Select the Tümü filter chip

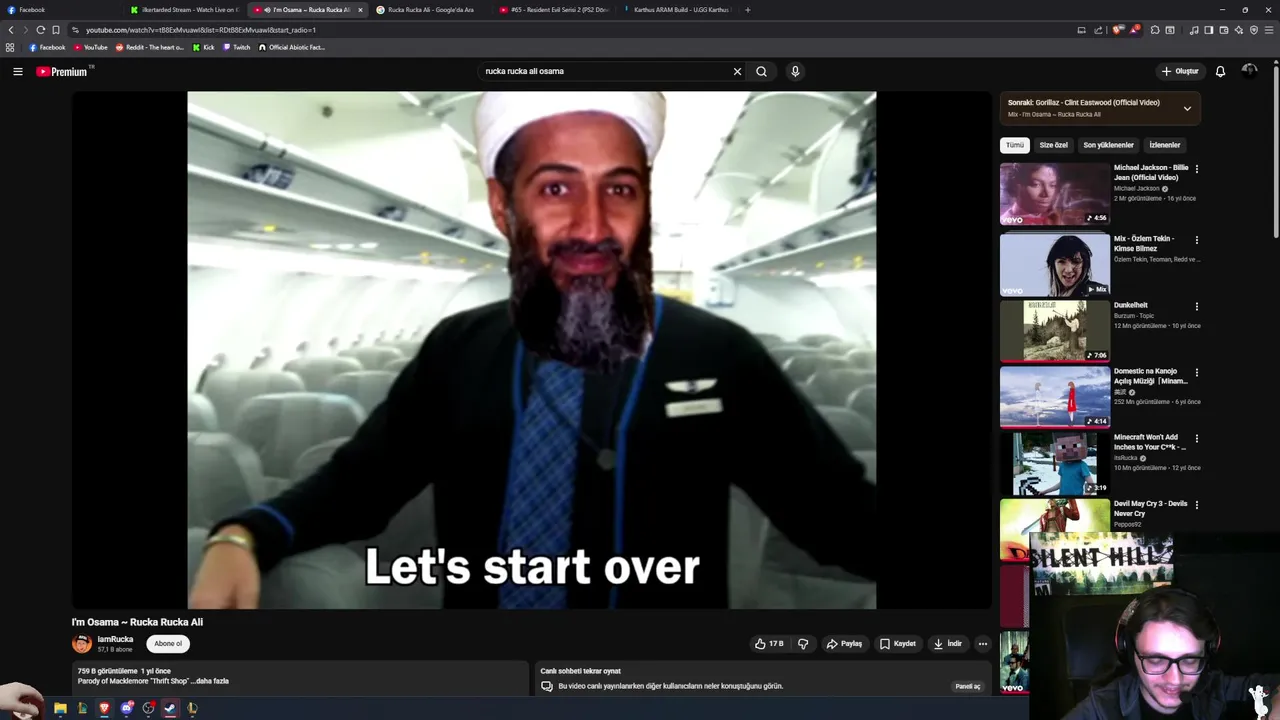pyautogui.click(x=1015, y=145)
